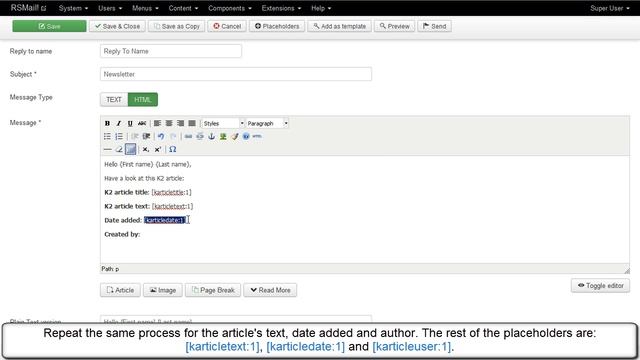Image resolution: width=640 pixels, height=360 pixels.
Task: Run code cleanup with the brush icon
Action: (234, 136)
